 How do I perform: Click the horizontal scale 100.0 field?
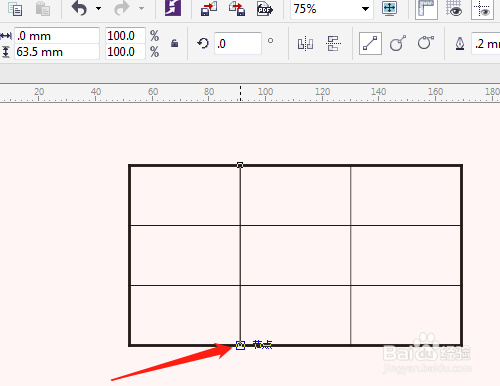[125, 35]
